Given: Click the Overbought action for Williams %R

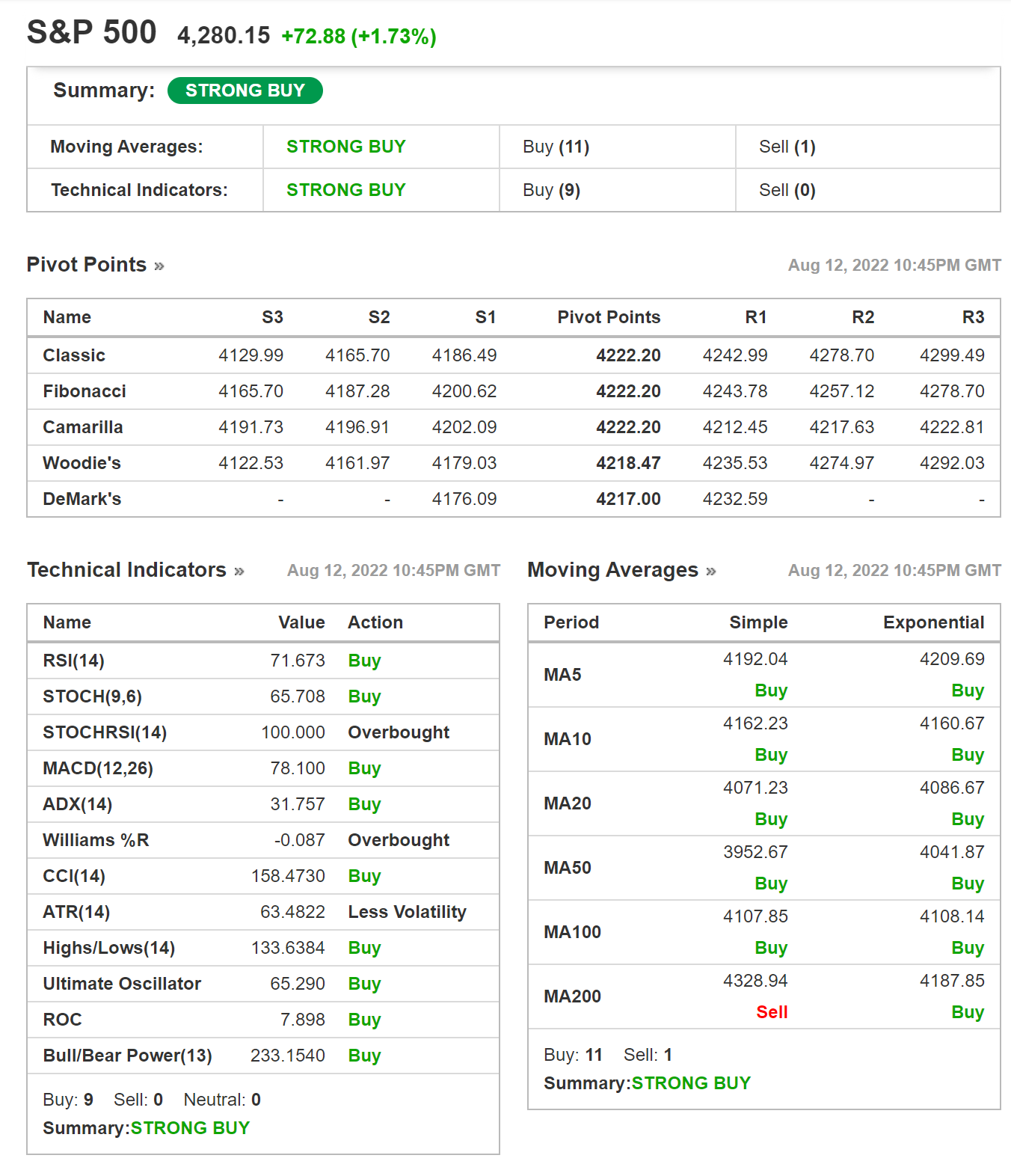Looking at the screenshot, I should click(x=399, y=840).
